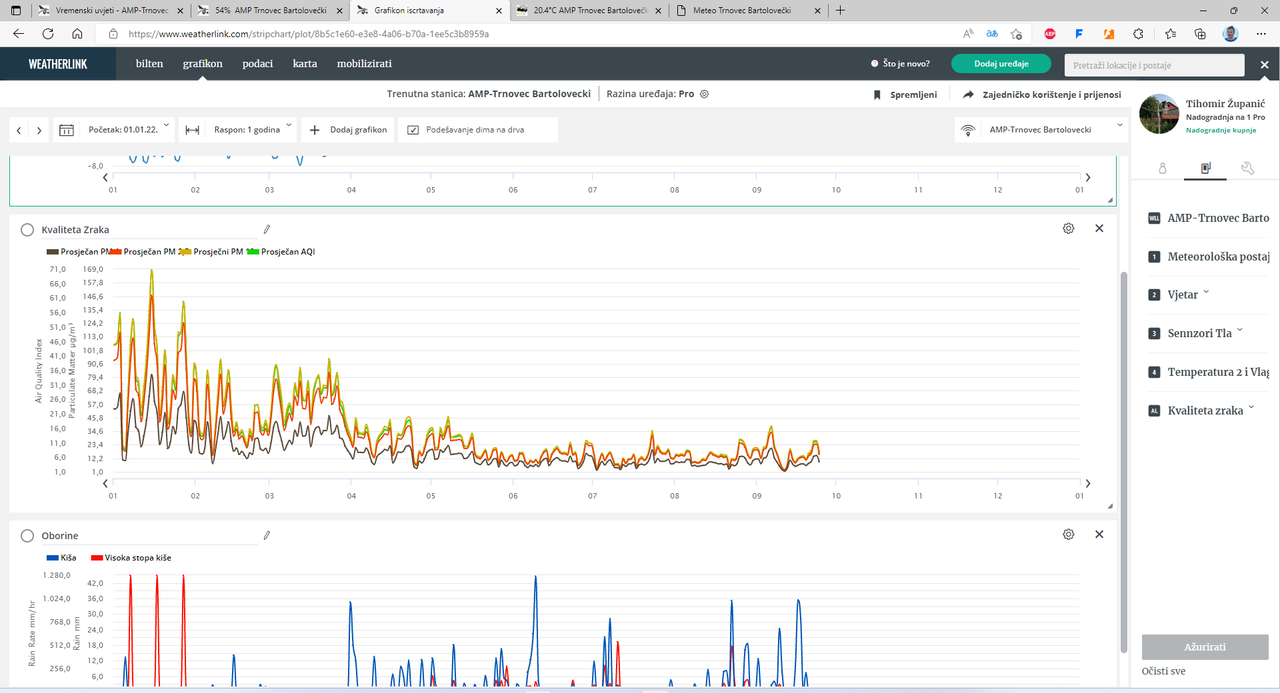Open the devices tab icon in sidebar
Image resolution: width=1280 pixels, height=693 pixels.
(x=1205, y=169)
